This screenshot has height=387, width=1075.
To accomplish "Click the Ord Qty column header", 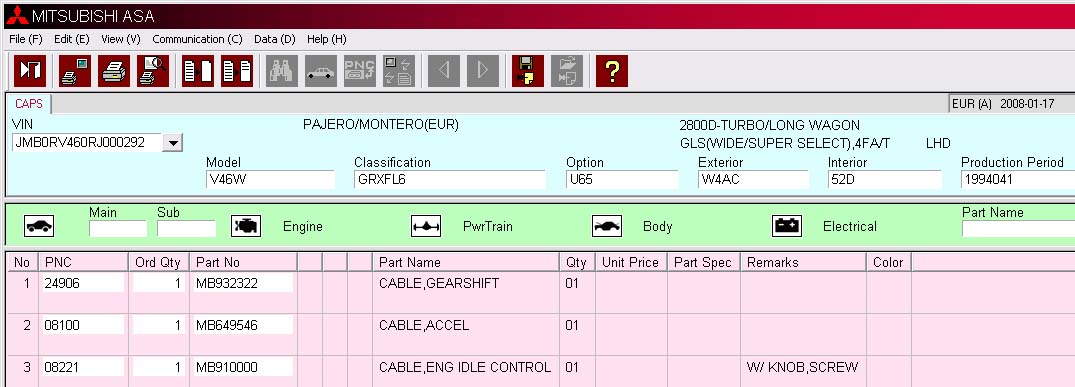I will [x=158, y=262].
